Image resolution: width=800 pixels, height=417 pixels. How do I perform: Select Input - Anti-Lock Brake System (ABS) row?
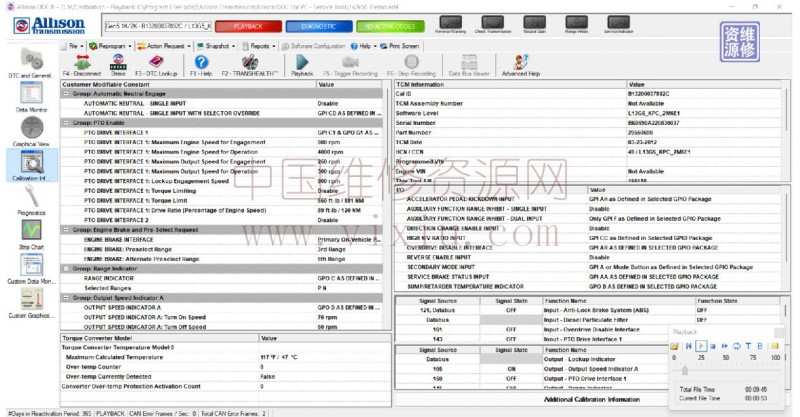click(x=588, y=310)
